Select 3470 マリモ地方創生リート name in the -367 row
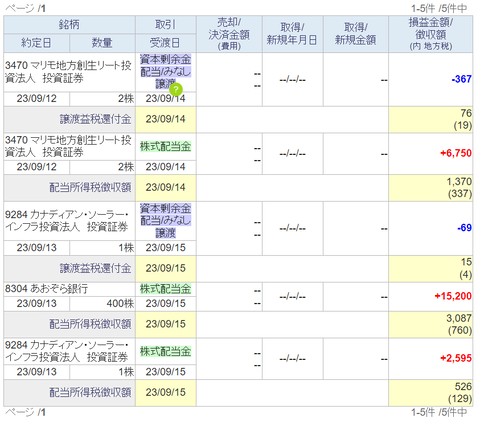The width and height of the screenshot is (480, 422). [x=68, y=72]
